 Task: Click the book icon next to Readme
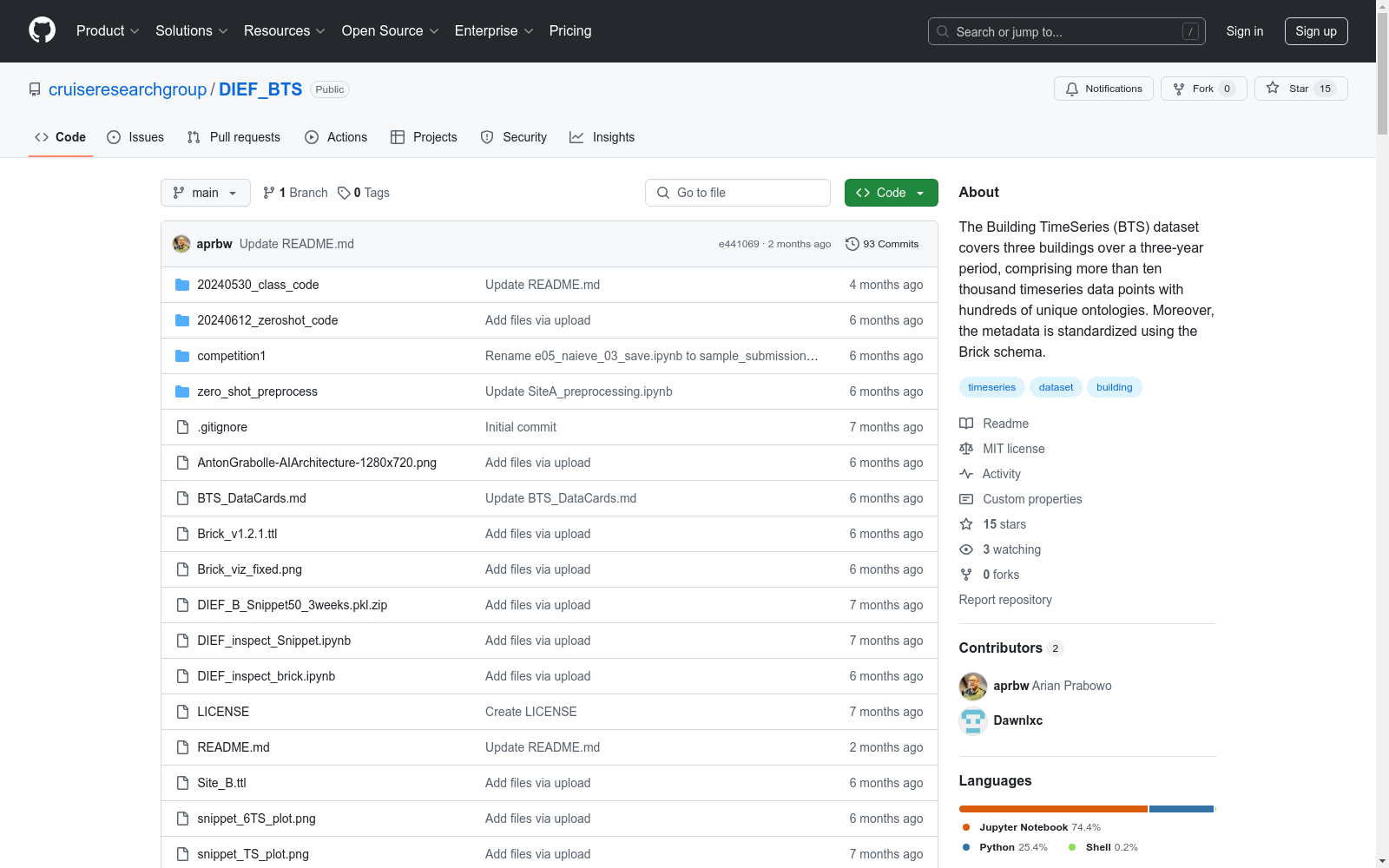click(x=966, y=424)
